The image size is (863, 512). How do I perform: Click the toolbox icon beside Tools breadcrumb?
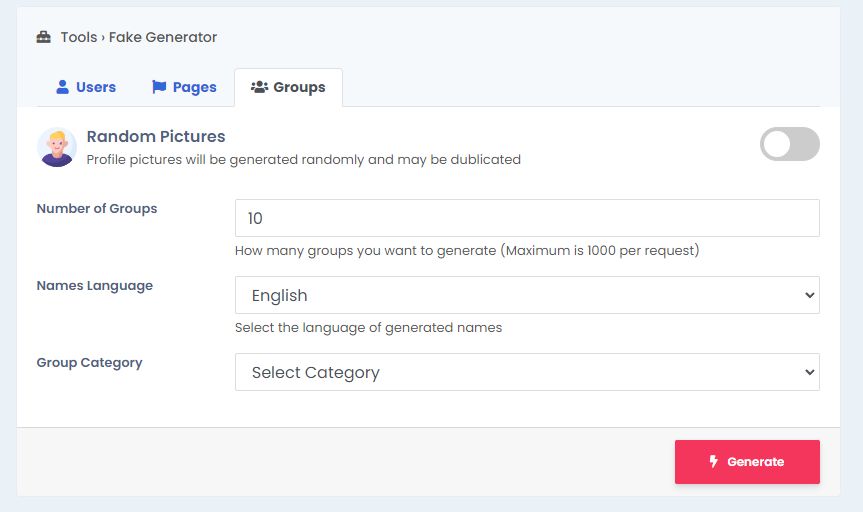pyautogui.click(x=43, y=37)
